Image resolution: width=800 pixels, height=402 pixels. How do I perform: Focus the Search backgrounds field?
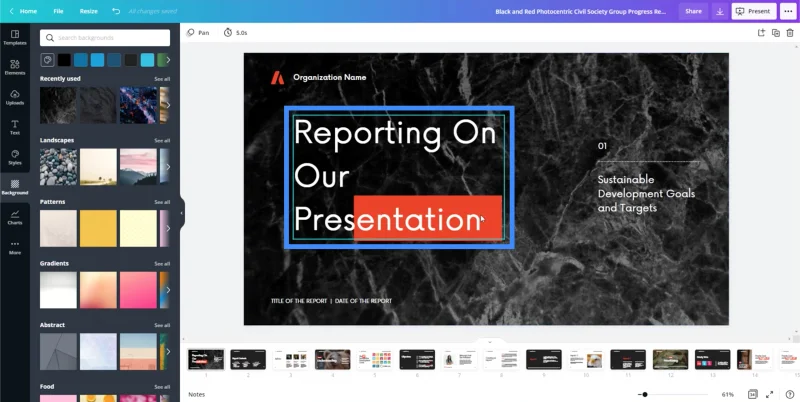coord(105,38)
